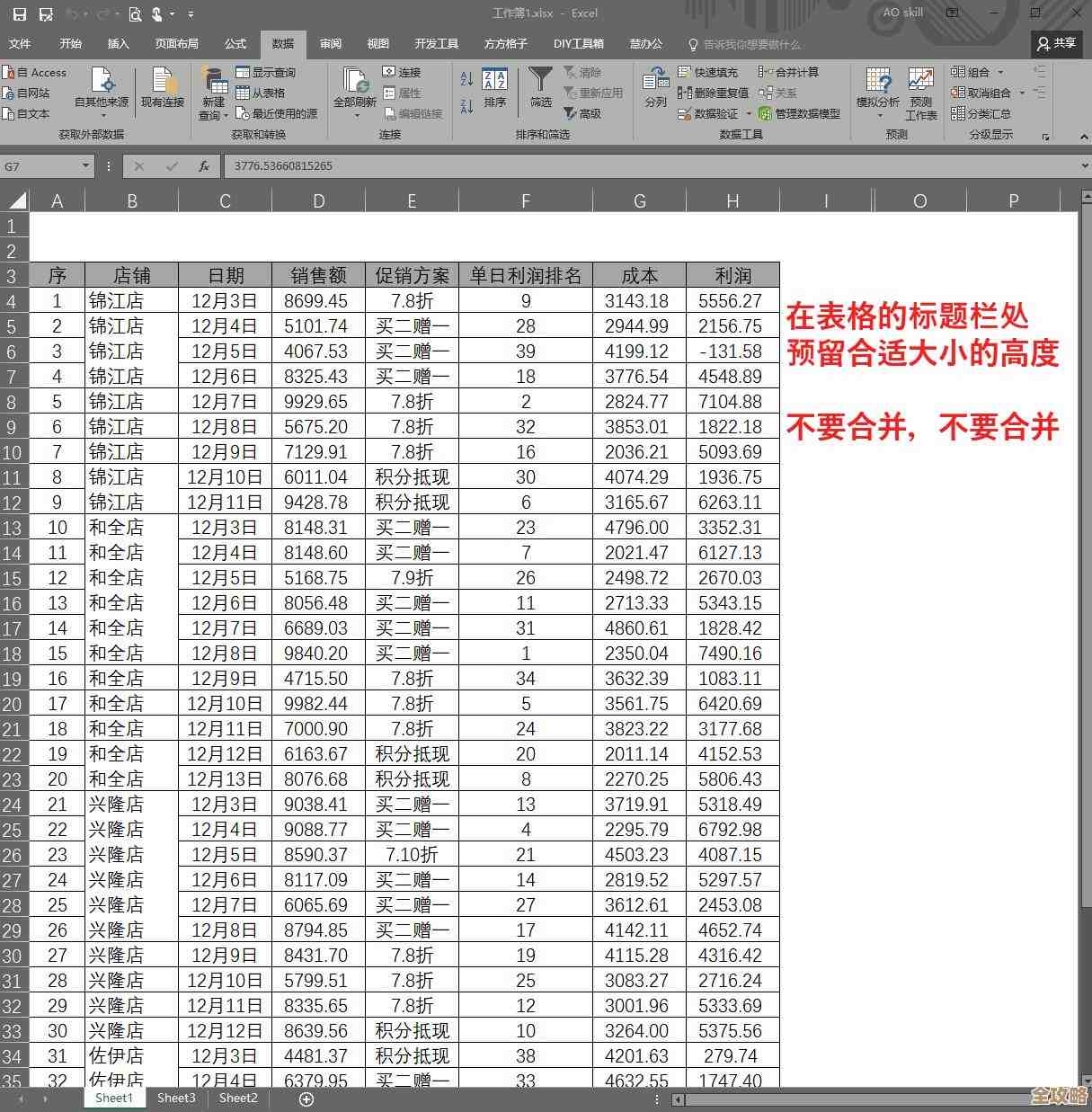Select the 分列 (Text to Columns) tool
1092x1112 pixels.
click(655, 90)
